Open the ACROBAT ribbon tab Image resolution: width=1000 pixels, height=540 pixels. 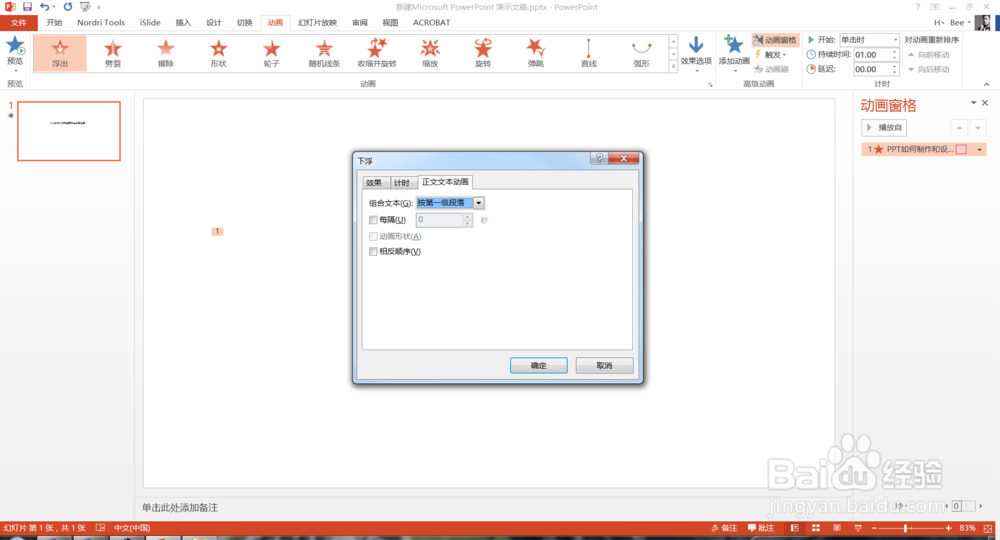point(432,22)
